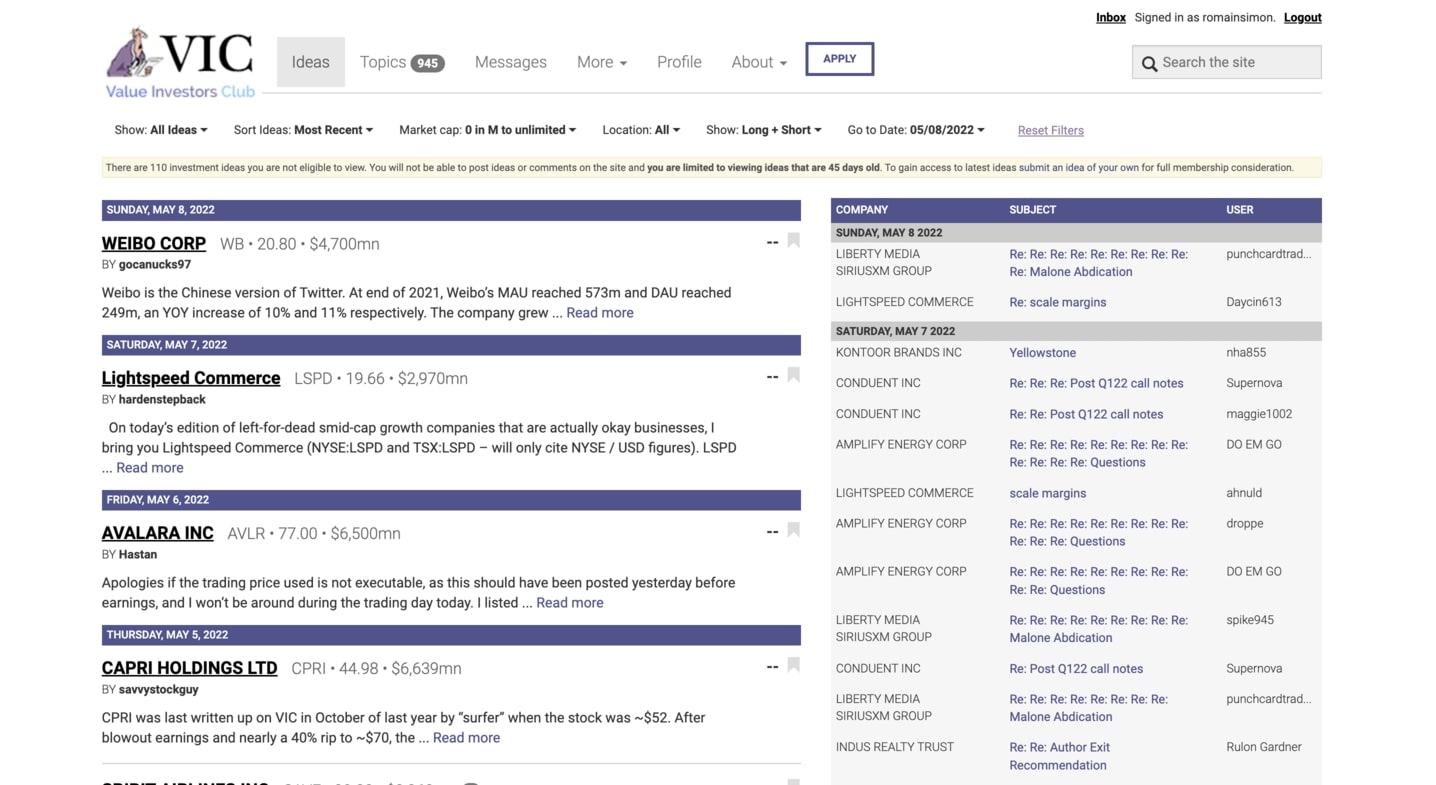Click the Topics 945 count badge
The width and height of the screenshot is (1436, 785).
[x=428, y=63]
